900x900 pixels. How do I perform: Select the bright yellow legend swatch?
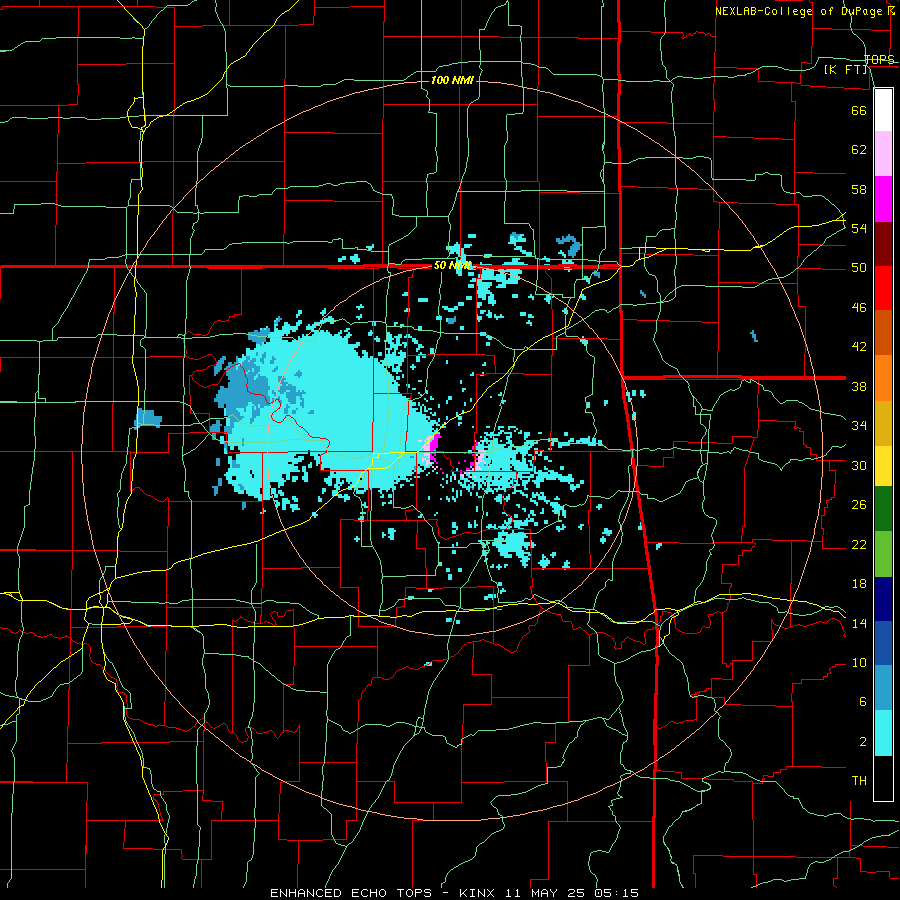[883, 465]
